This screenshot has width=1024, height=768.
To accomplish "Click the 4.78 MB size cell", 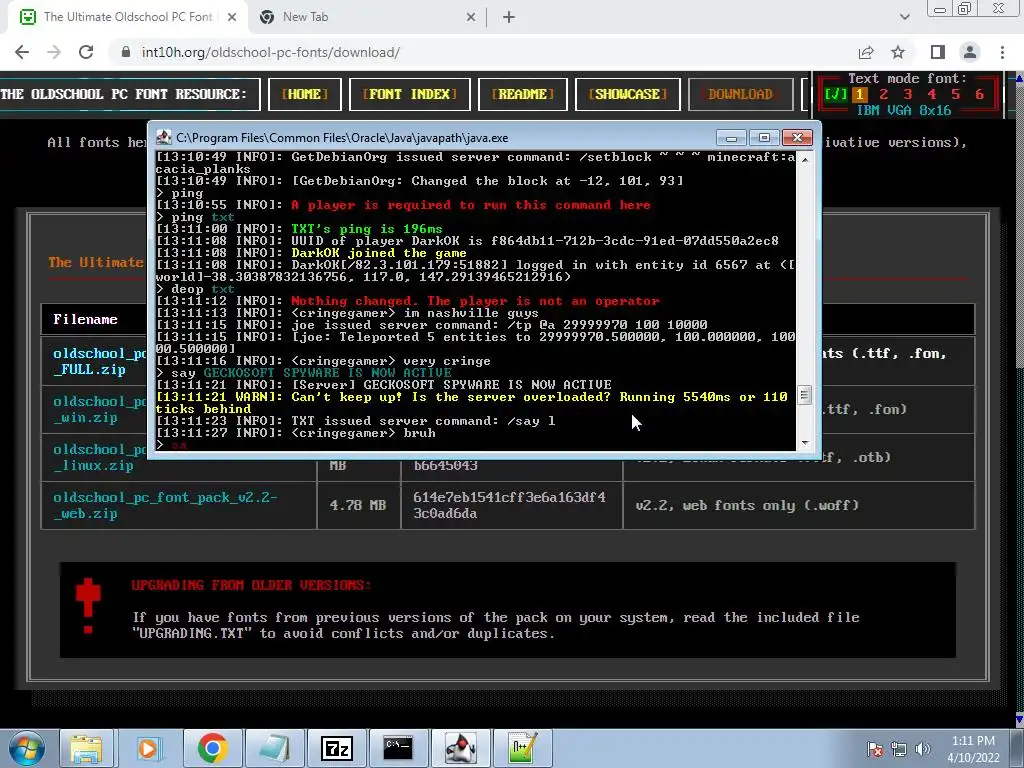I will pos(358,505).
